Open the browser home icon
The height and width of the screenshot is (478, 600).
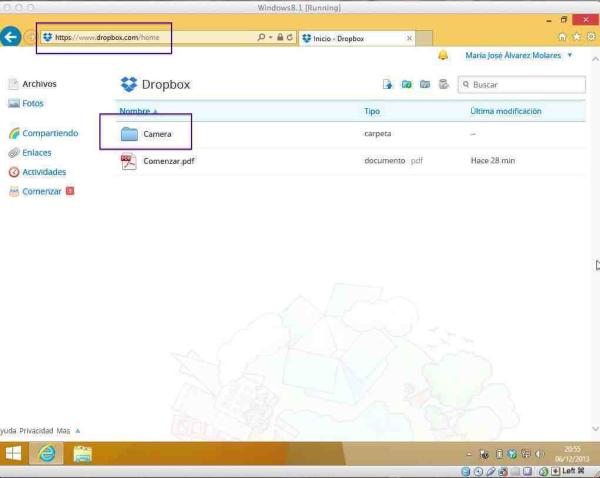(x=562, y=37)
